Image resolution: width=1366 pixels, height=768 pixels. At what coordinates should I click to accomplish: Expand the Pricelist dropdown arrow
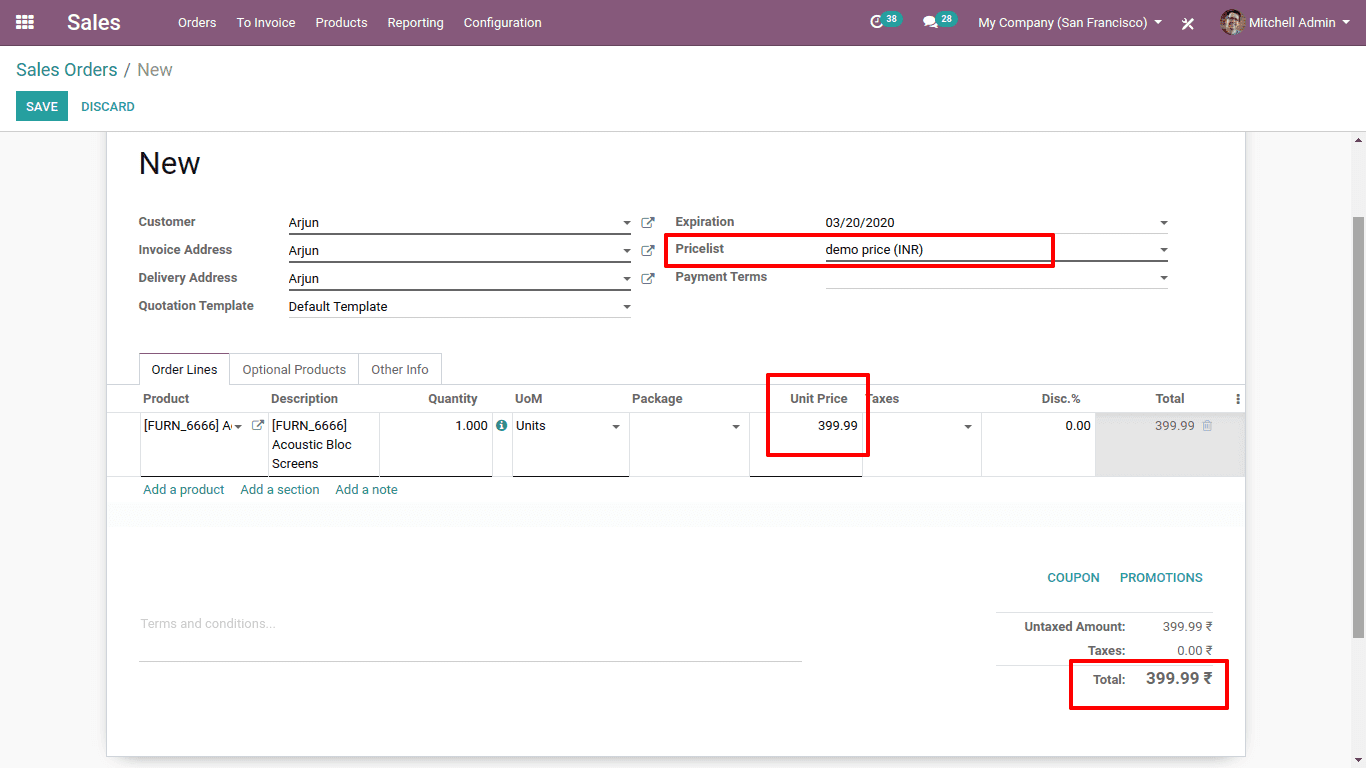(x=1164, y=250)
